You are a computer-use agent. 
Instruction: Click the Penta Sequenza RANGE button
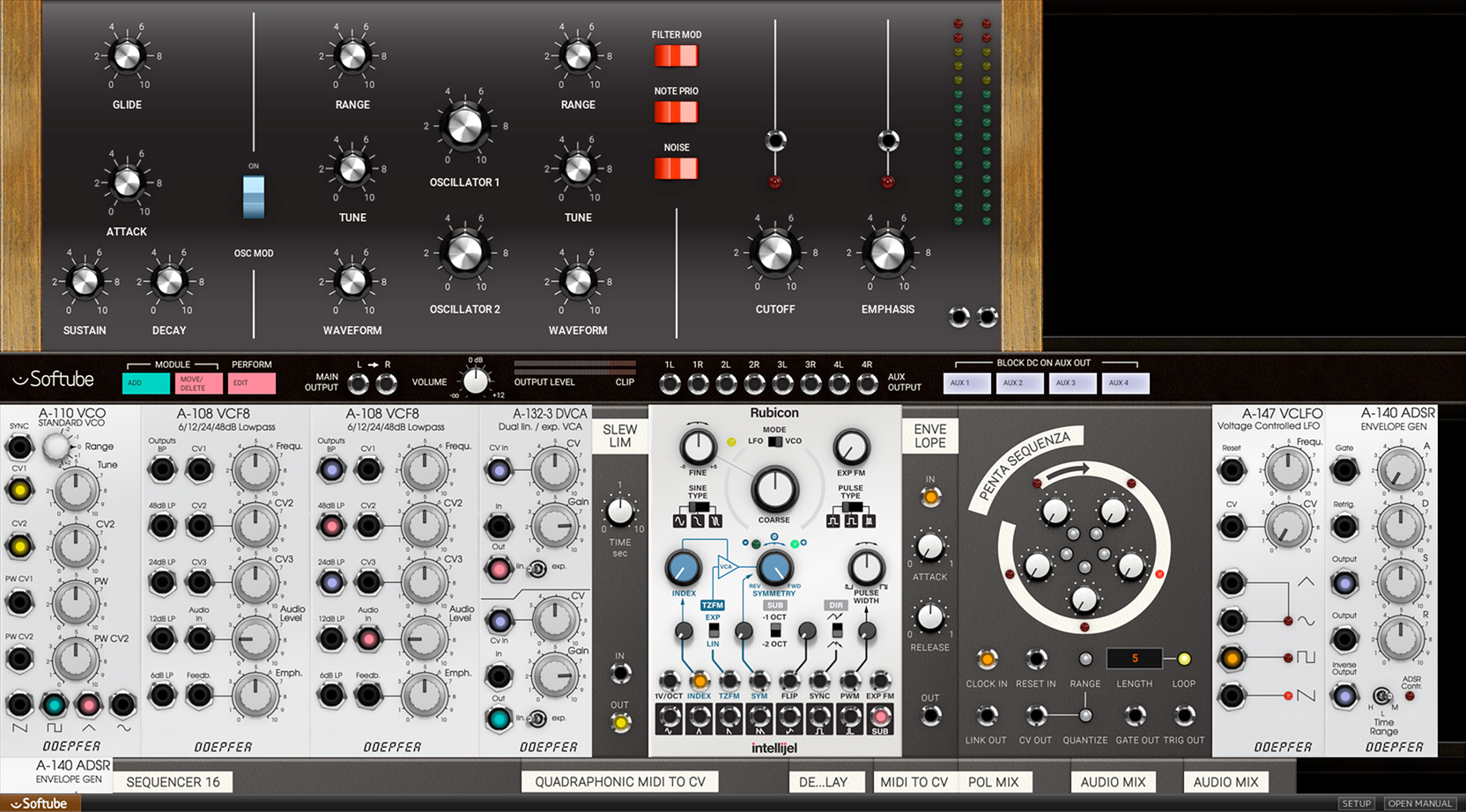(x=1085, y=659)
